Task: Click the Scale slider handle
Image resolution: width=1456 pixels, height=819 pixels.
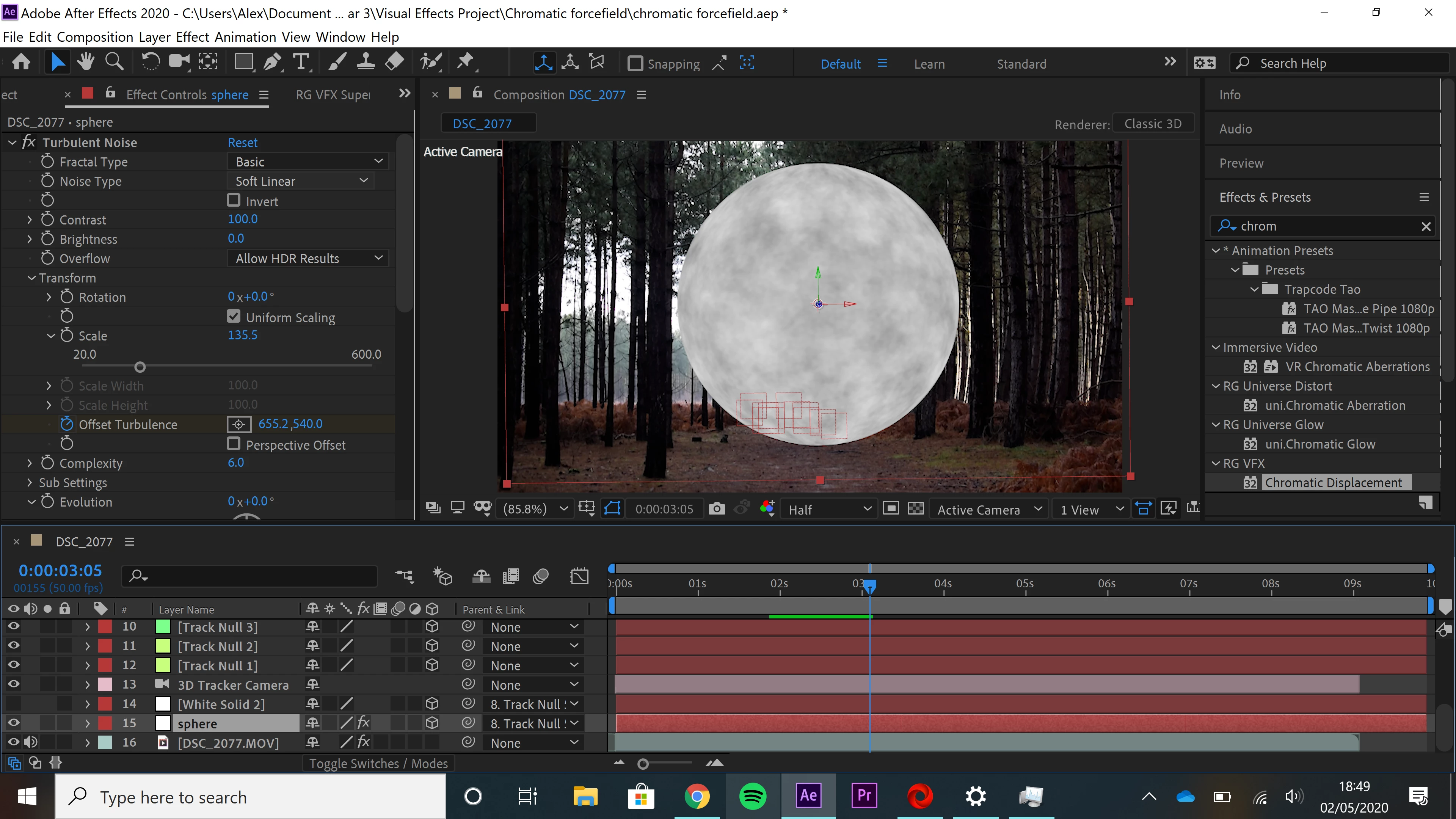Action: tap(140, 367)
